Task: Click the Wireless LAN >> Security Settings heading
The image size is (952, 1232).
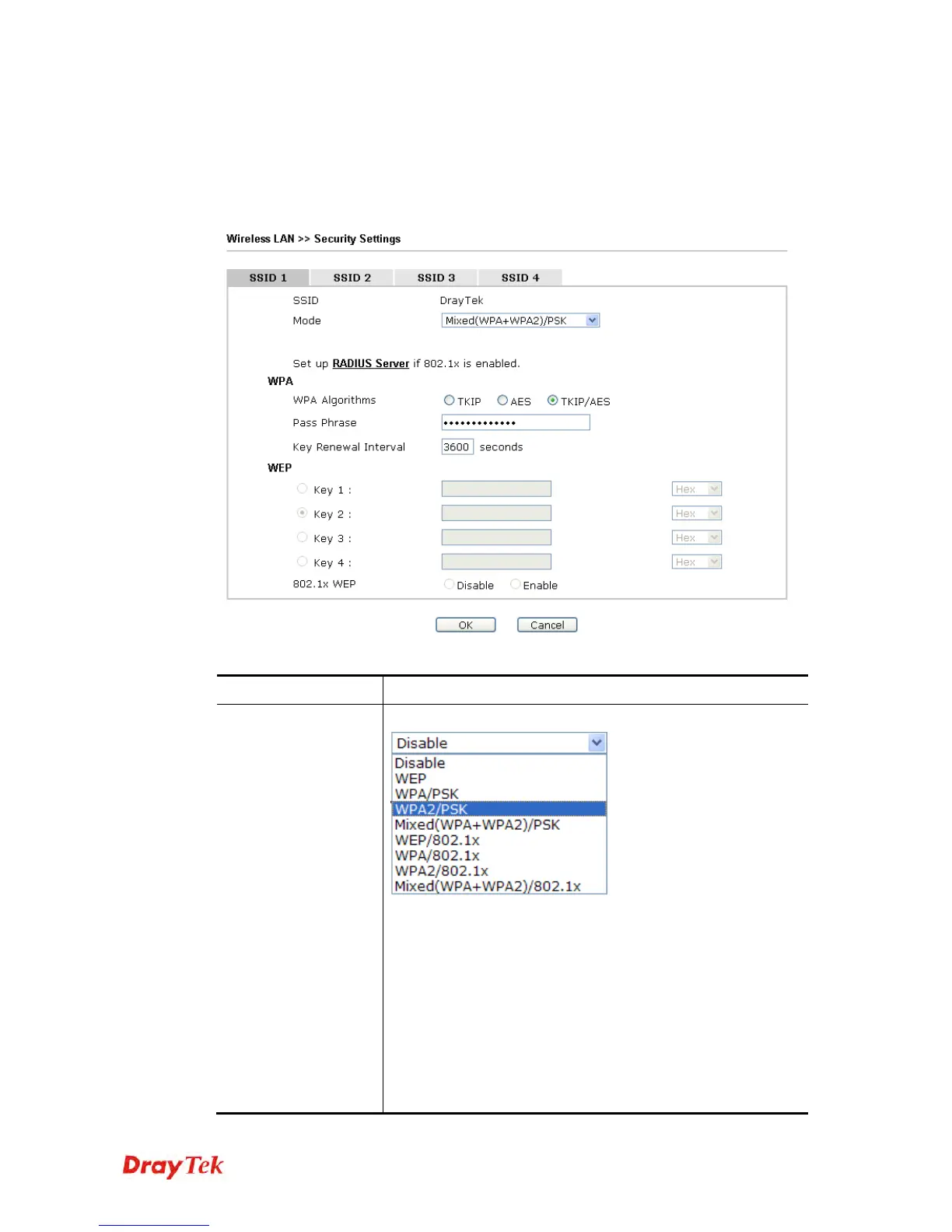Action: click(x=313, y=239)
